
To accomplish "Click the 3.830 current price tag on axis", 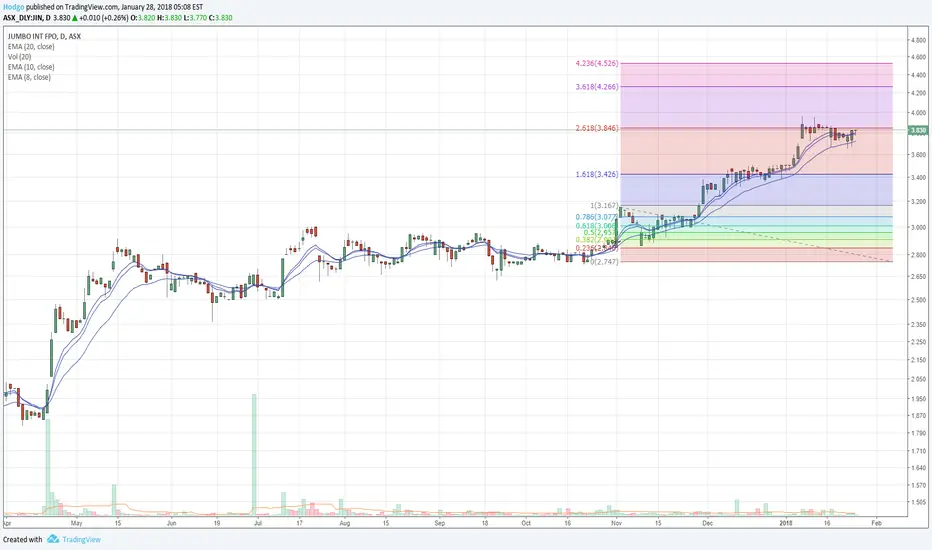I will click(x=918, y=130).
